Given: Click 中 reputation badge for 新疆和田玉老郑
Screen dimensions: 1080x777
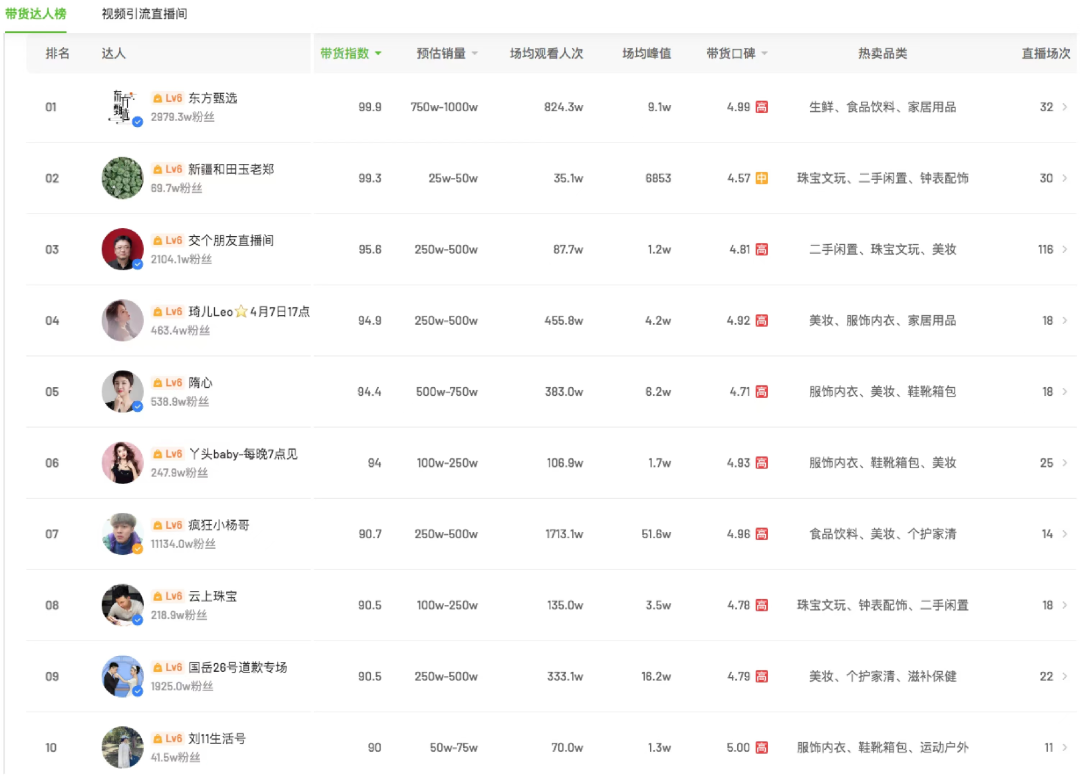Looking at the screenshot, I should pyautogui.click(x=762, y=178).
